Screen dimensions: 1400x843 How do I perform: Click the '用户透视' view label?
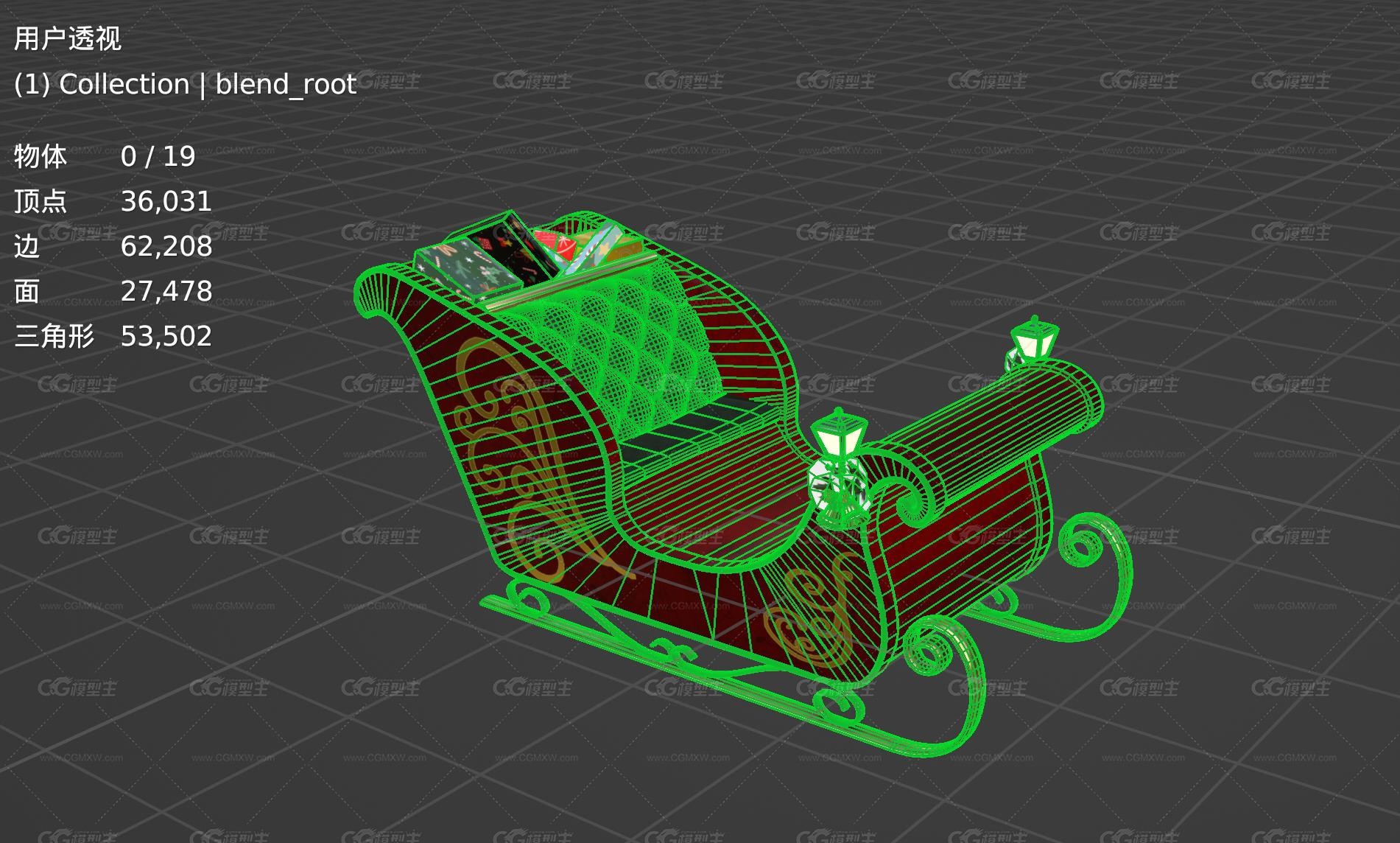pyautogui.click(x=67, y=38)
